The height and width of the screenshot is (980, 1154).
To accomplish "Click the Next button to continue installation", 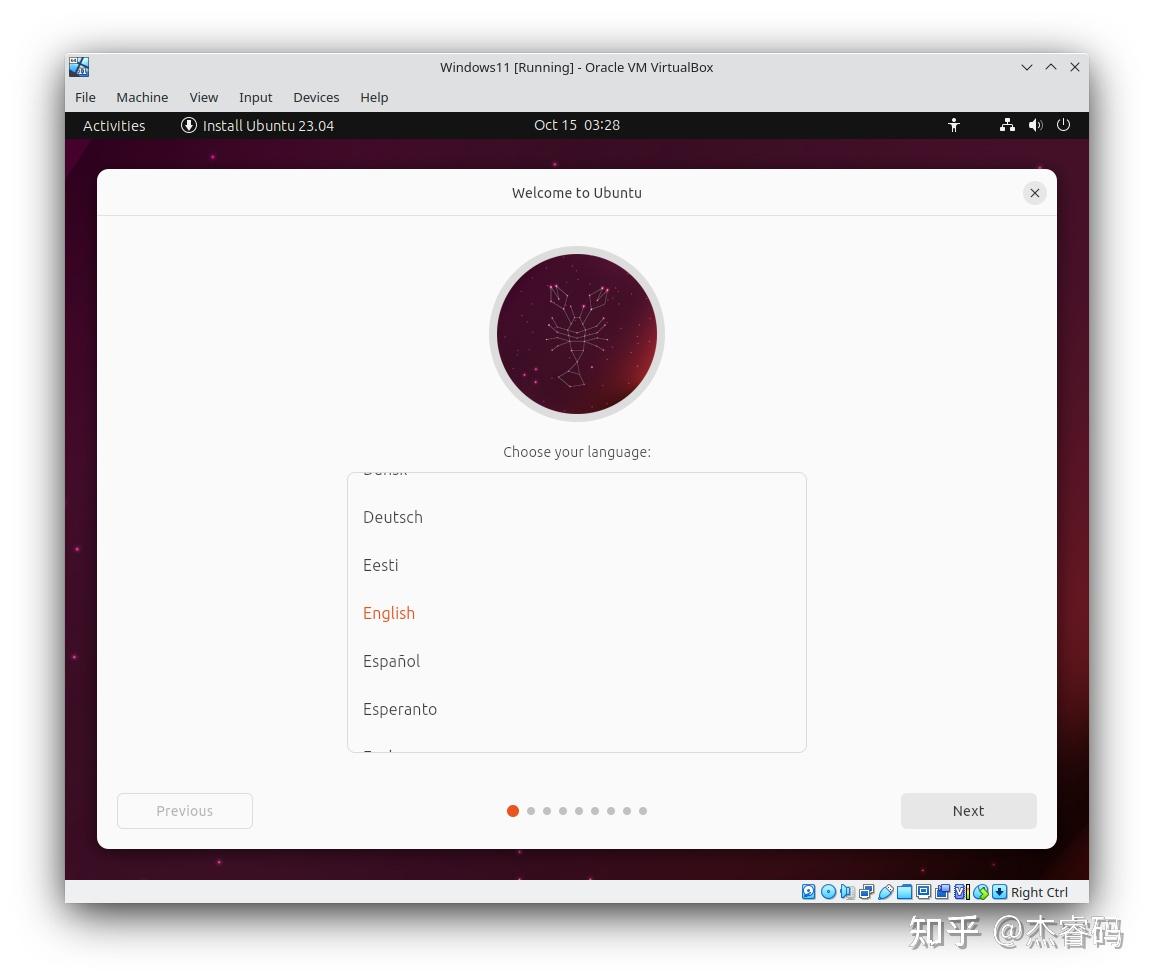I will click(967, 811).
